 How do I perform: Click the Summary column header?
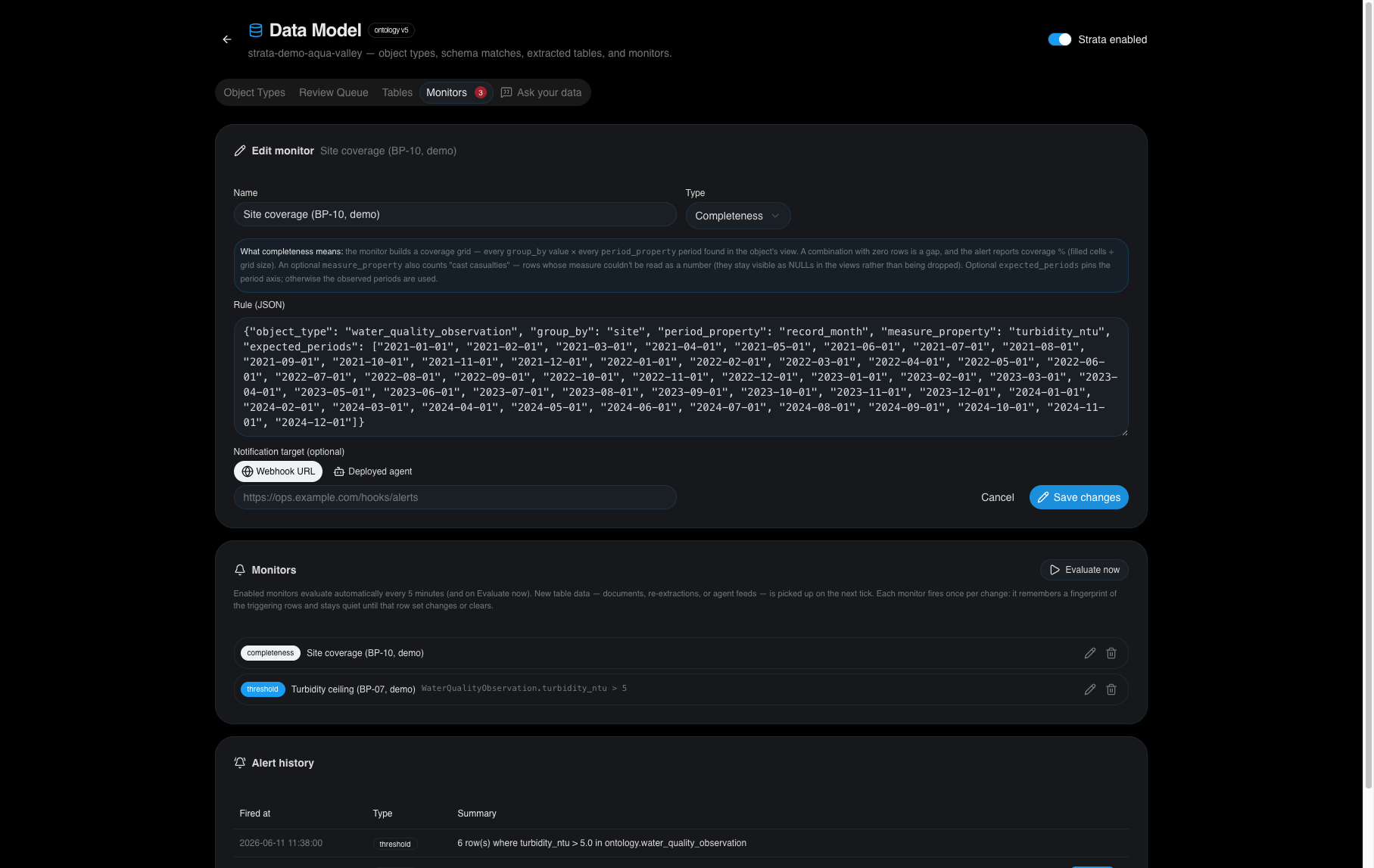[477, 814]
